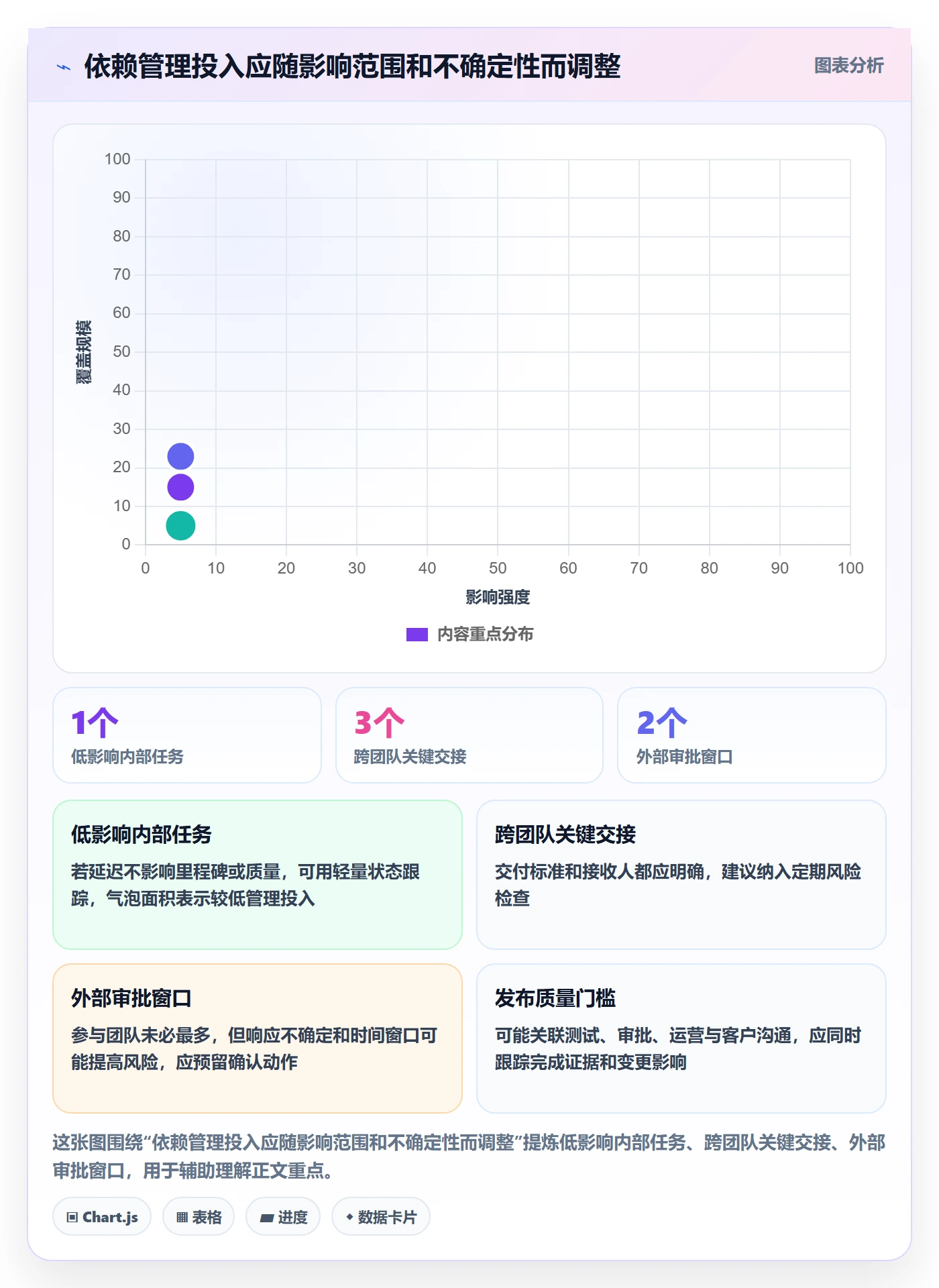Click the description 若延迟不影响里程碑或质量

click(x=245, y=885)
